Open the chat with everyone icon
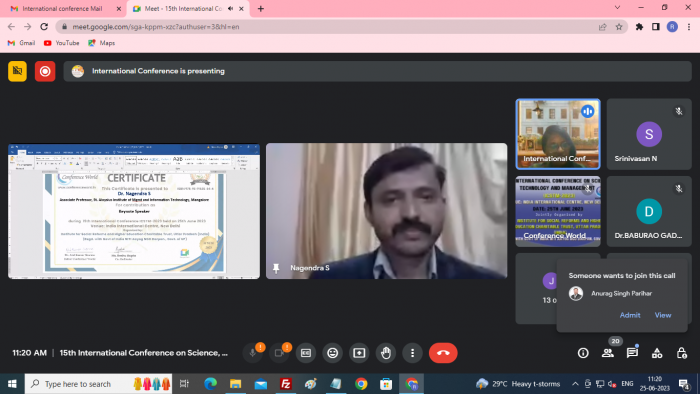 632,353
